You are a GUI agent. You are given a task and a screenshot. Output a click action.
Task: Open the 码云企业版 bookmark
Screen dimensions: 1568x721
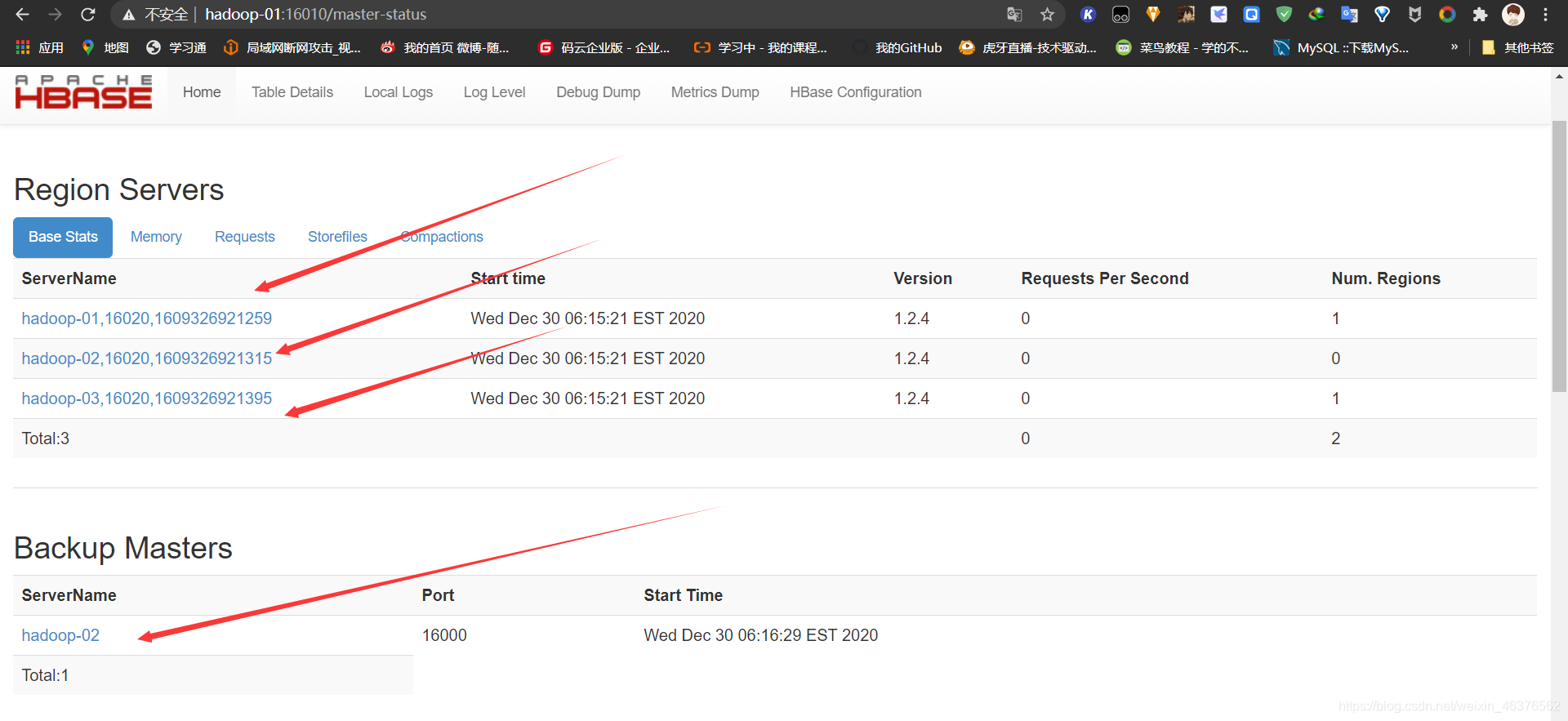(x=604, y=48)
